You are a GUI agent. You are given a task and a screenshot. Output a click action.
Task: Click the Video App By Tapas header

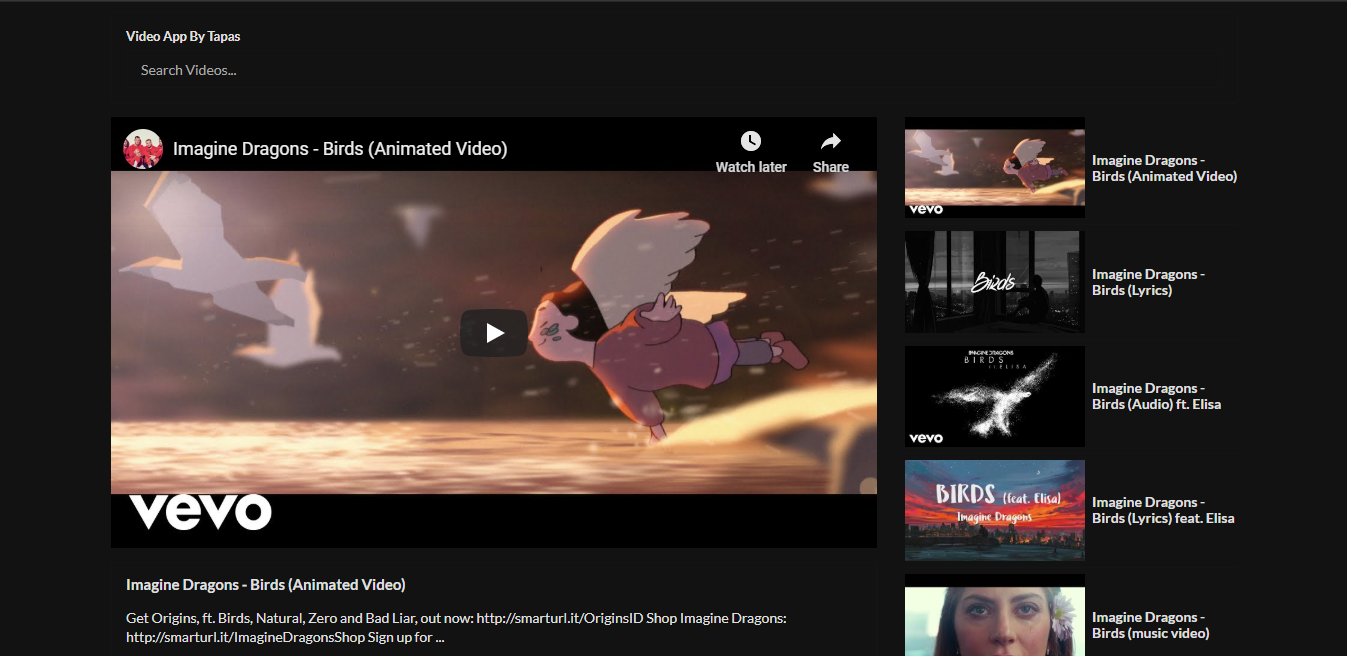183,36
